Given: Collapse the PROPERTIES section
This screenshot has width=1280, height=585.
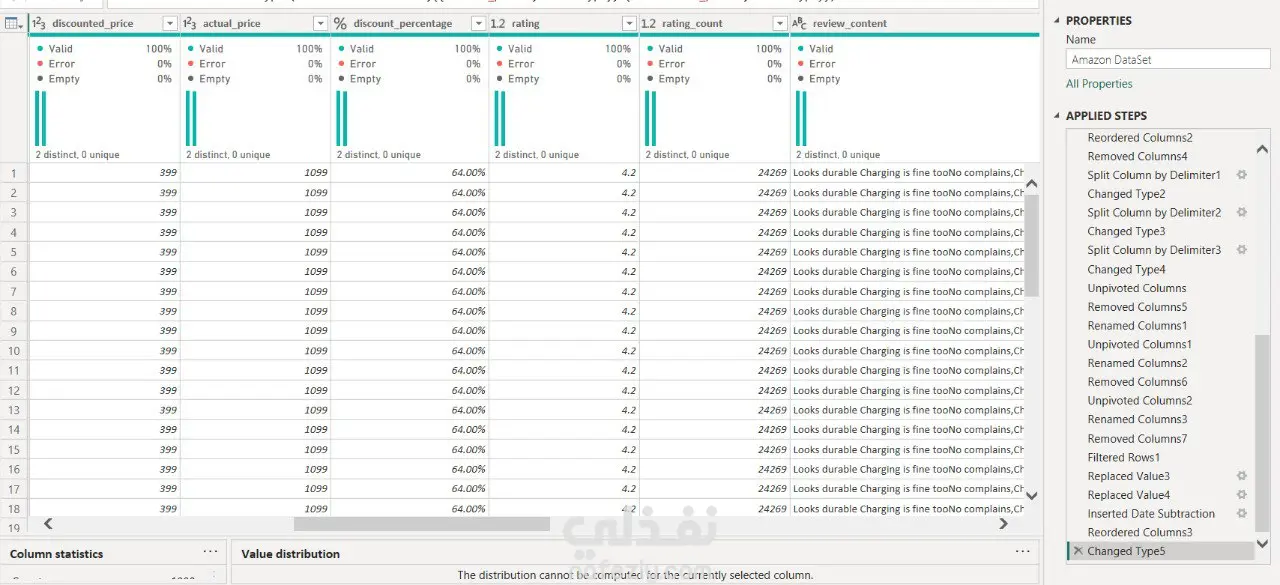Looking at the screenshot, I should tap(1058, 21).
